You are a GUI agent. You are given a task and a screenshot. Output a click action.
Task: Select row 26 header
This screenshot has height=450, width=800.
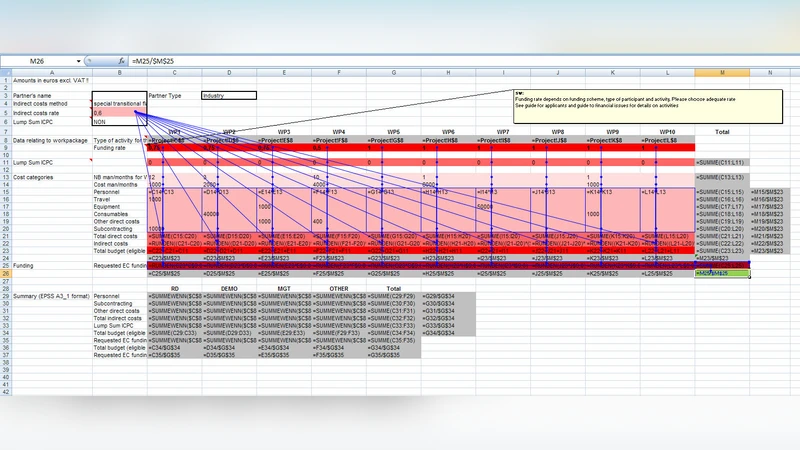tap(4, 273)
